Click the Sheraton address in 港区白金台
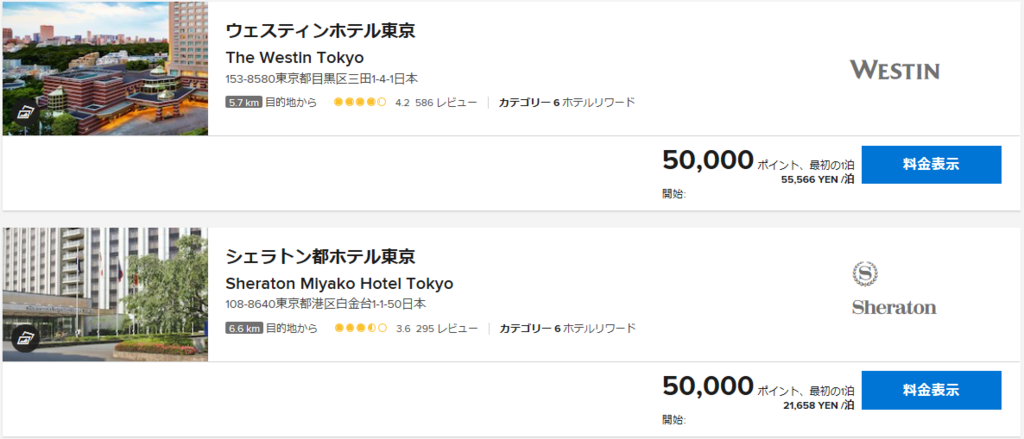This screenshot has width=1024, height=439. 325,305
